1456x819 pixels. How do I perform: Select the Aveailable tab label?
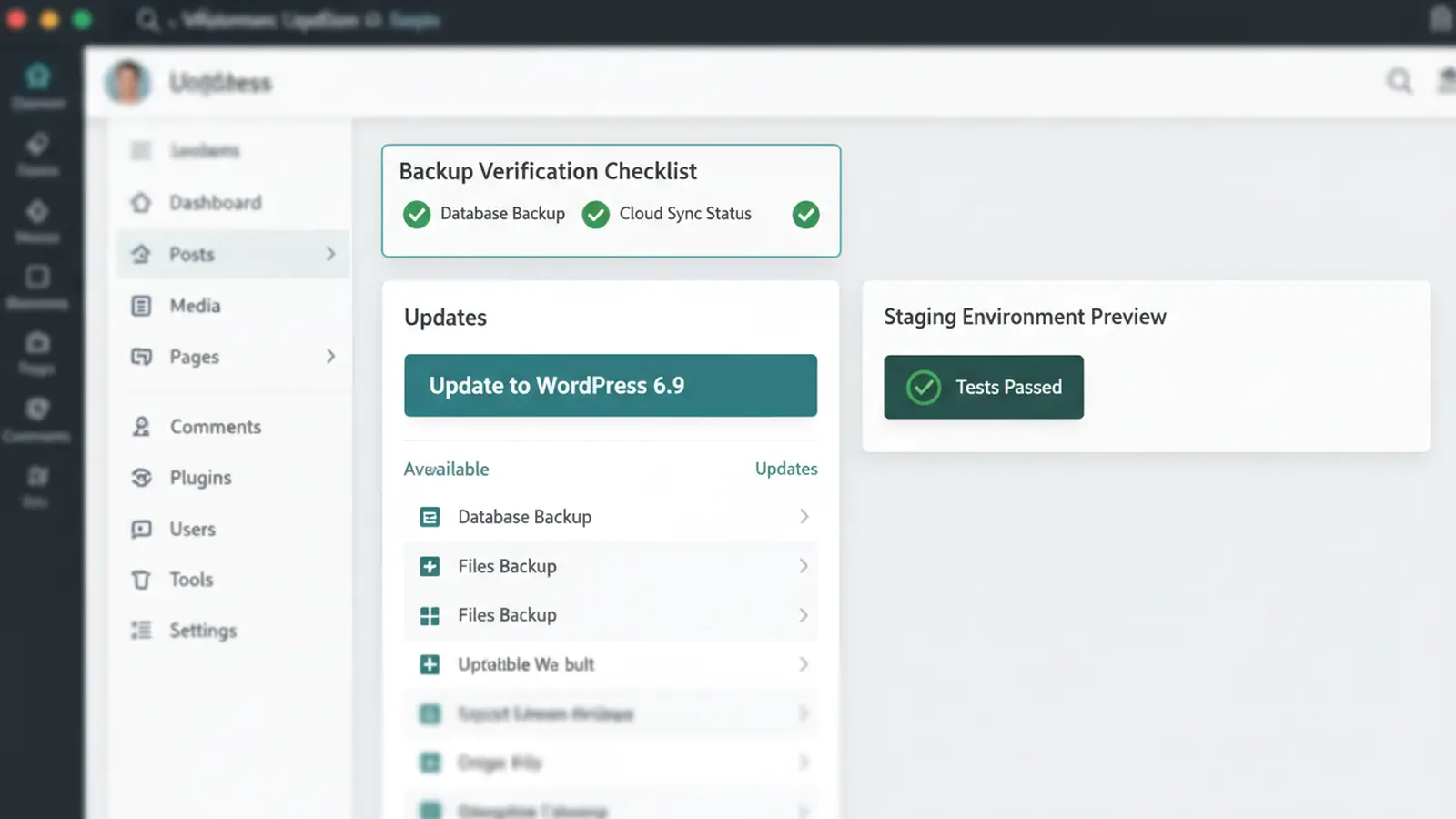pos(446,469)
